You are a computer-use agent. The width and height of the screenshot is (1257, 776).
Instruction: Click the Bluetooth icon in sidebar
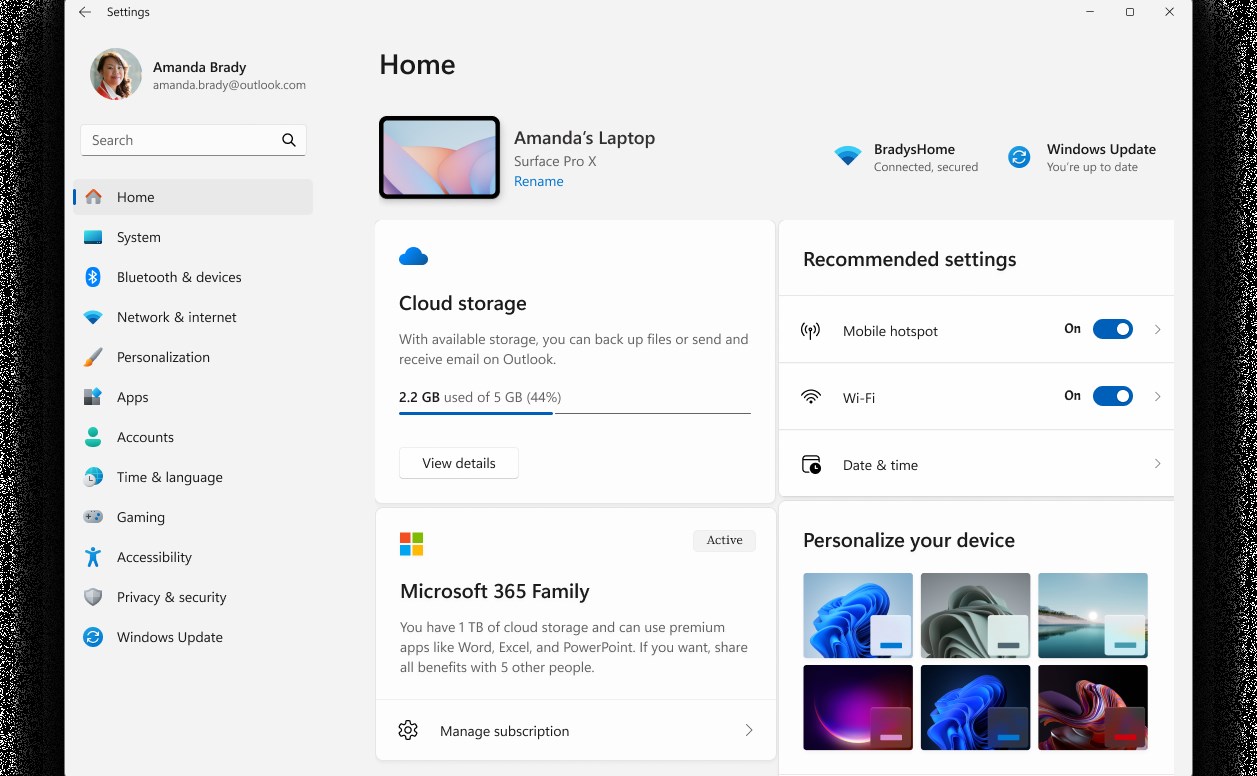pos(93,277)
